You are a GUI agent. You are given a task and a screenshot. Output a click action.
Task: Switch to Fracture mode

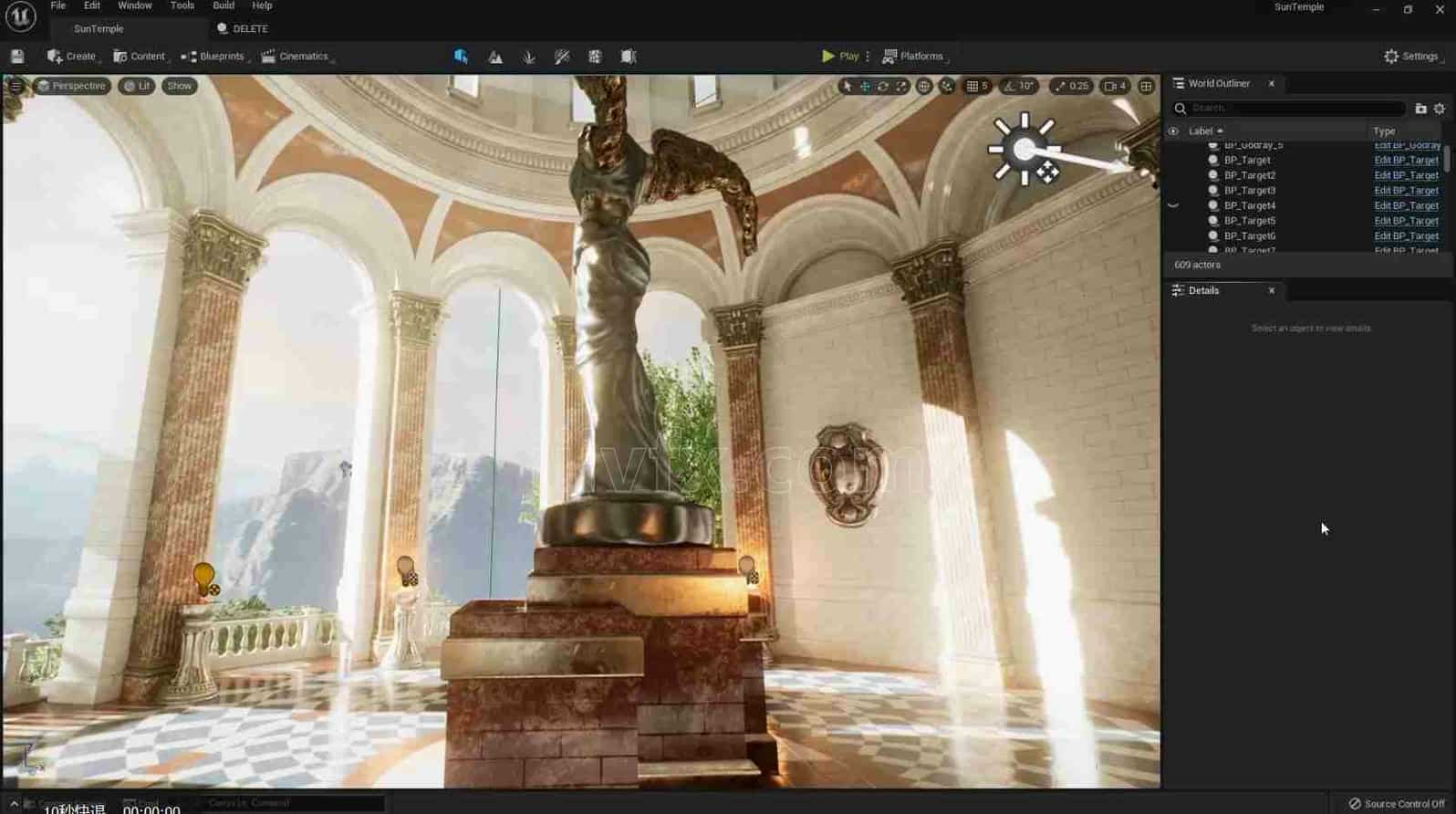point(595,57)
